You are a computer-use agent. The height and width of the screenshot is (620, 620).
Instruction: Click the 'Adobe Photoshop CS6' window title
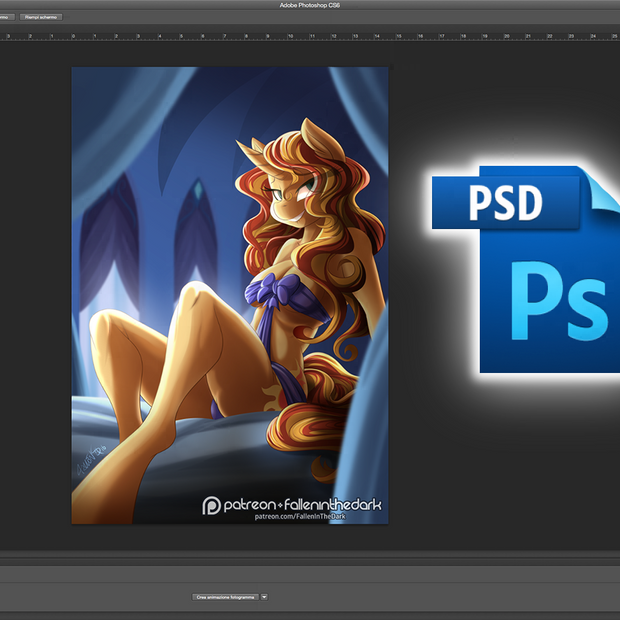pos(310,5)
